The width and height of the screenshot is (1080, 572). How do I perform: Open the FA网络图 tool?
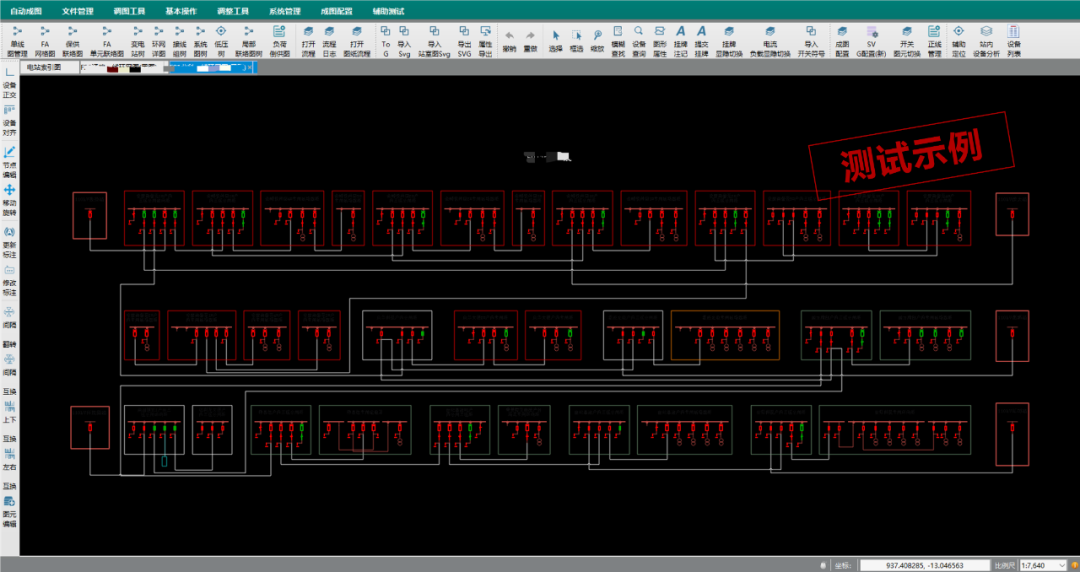45,39
